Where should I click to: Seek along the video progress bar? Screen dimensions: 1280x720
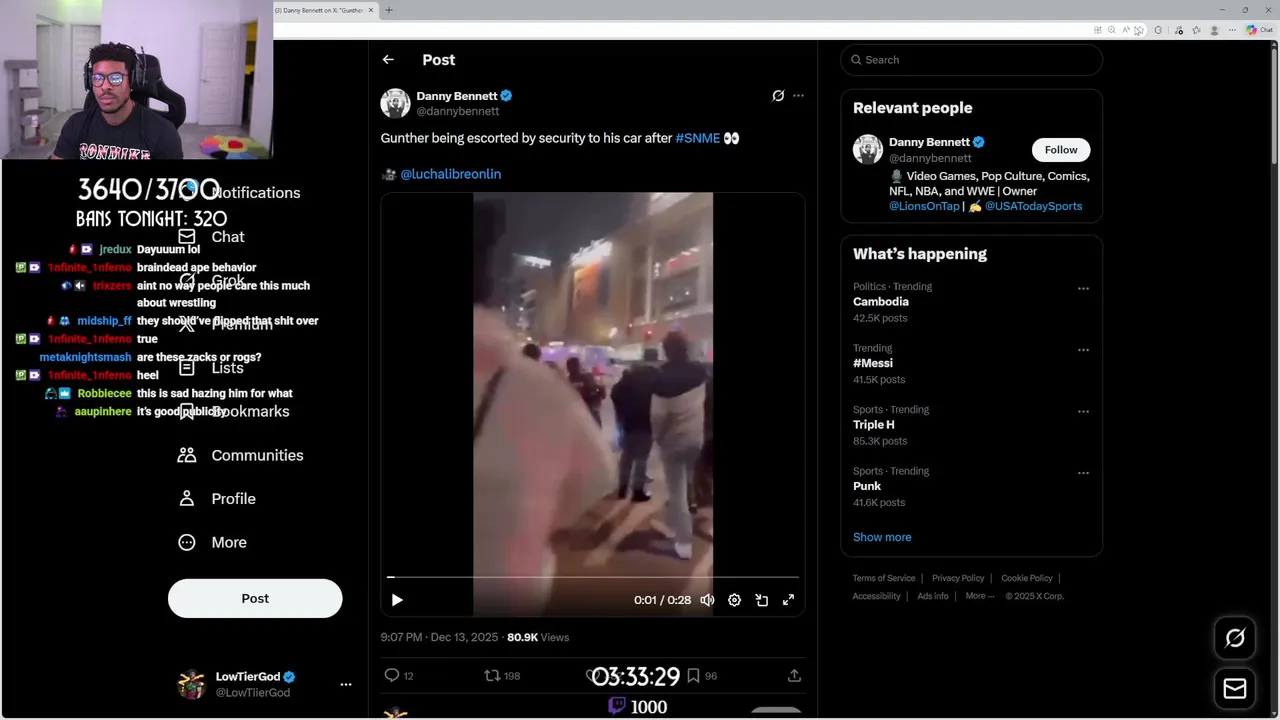593,577
